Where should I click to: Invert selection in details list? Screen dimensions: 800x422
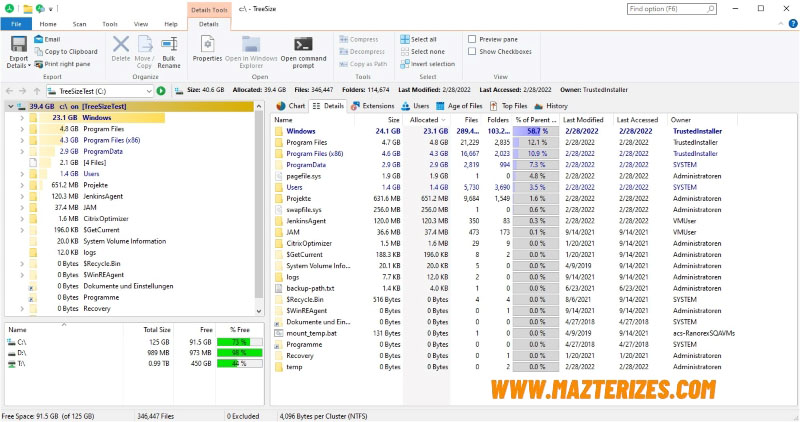(428, 64)
